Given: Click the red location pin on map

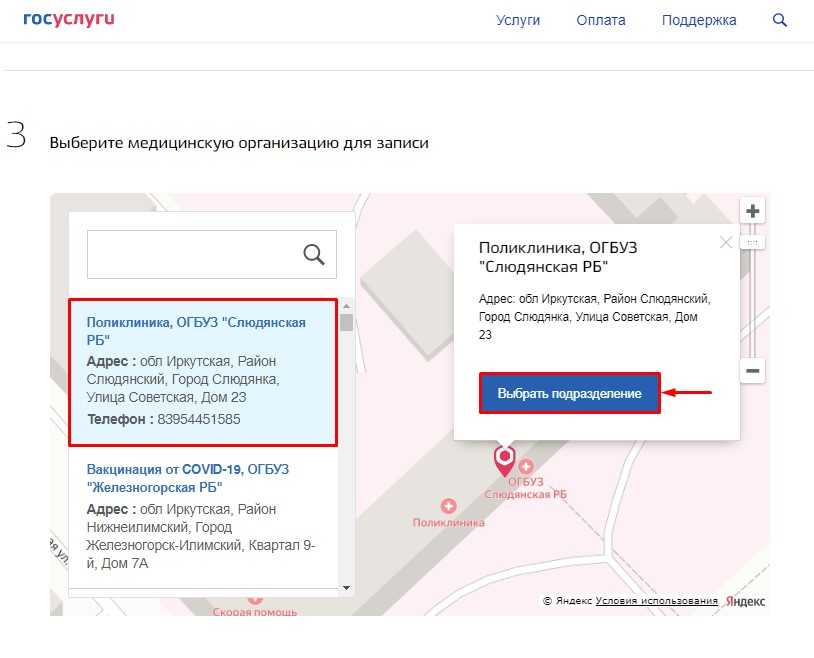Looking at the screenshot, I should click(x=505, y=460).
